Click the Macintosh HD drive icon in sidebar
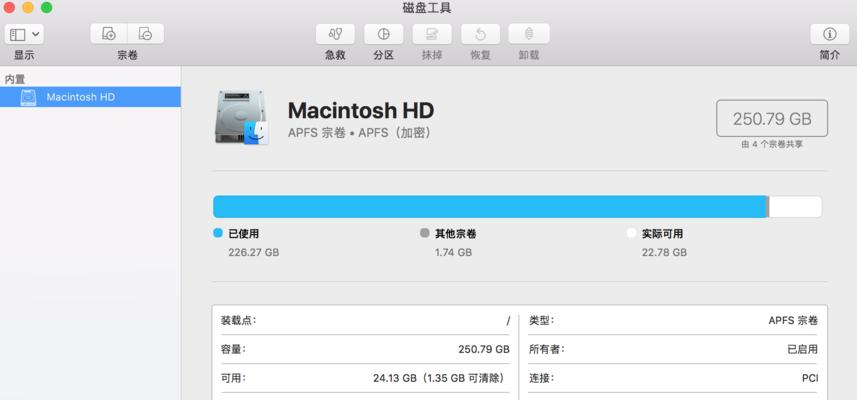Viewport: 857px width, 400px height. [28, 97]
